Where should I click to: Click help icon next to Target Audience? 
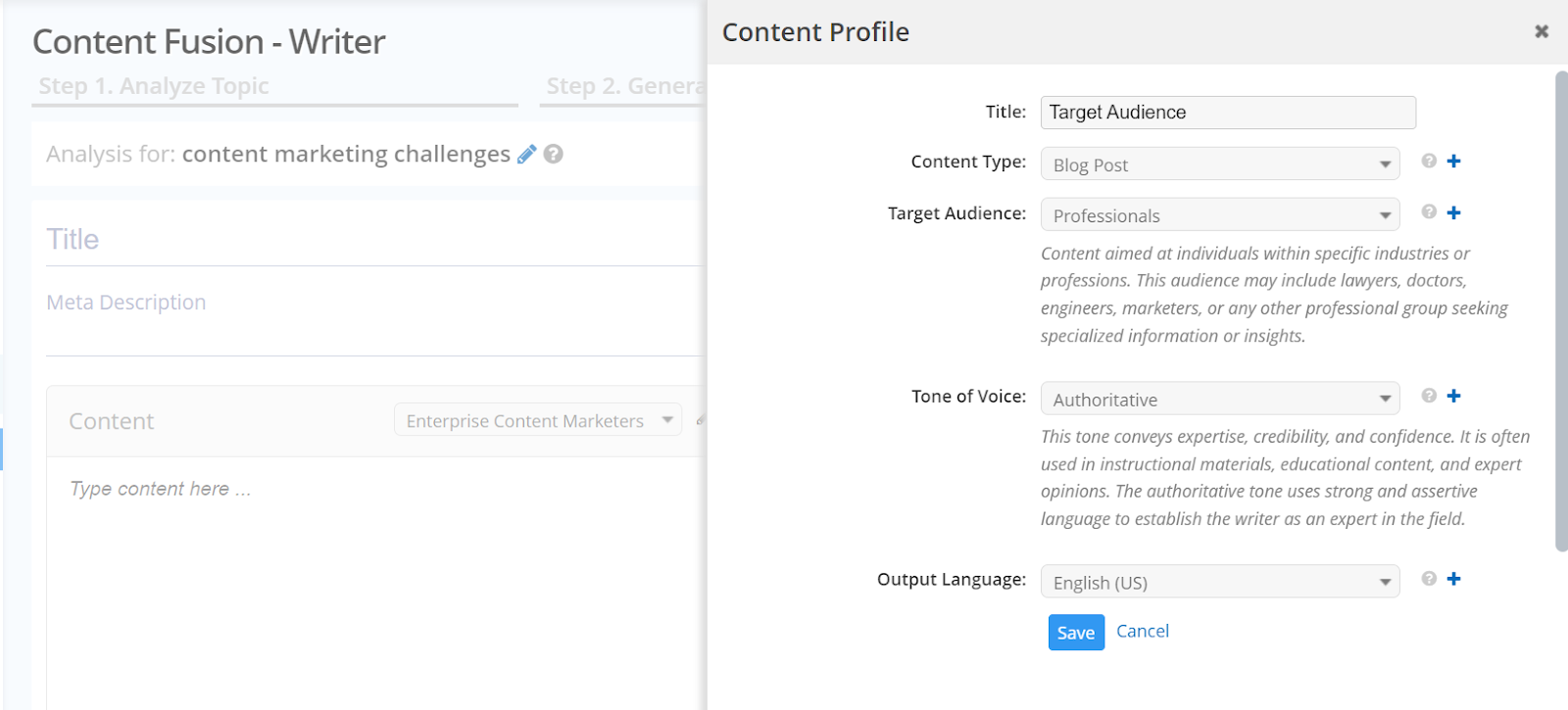tap(1429, 212)
